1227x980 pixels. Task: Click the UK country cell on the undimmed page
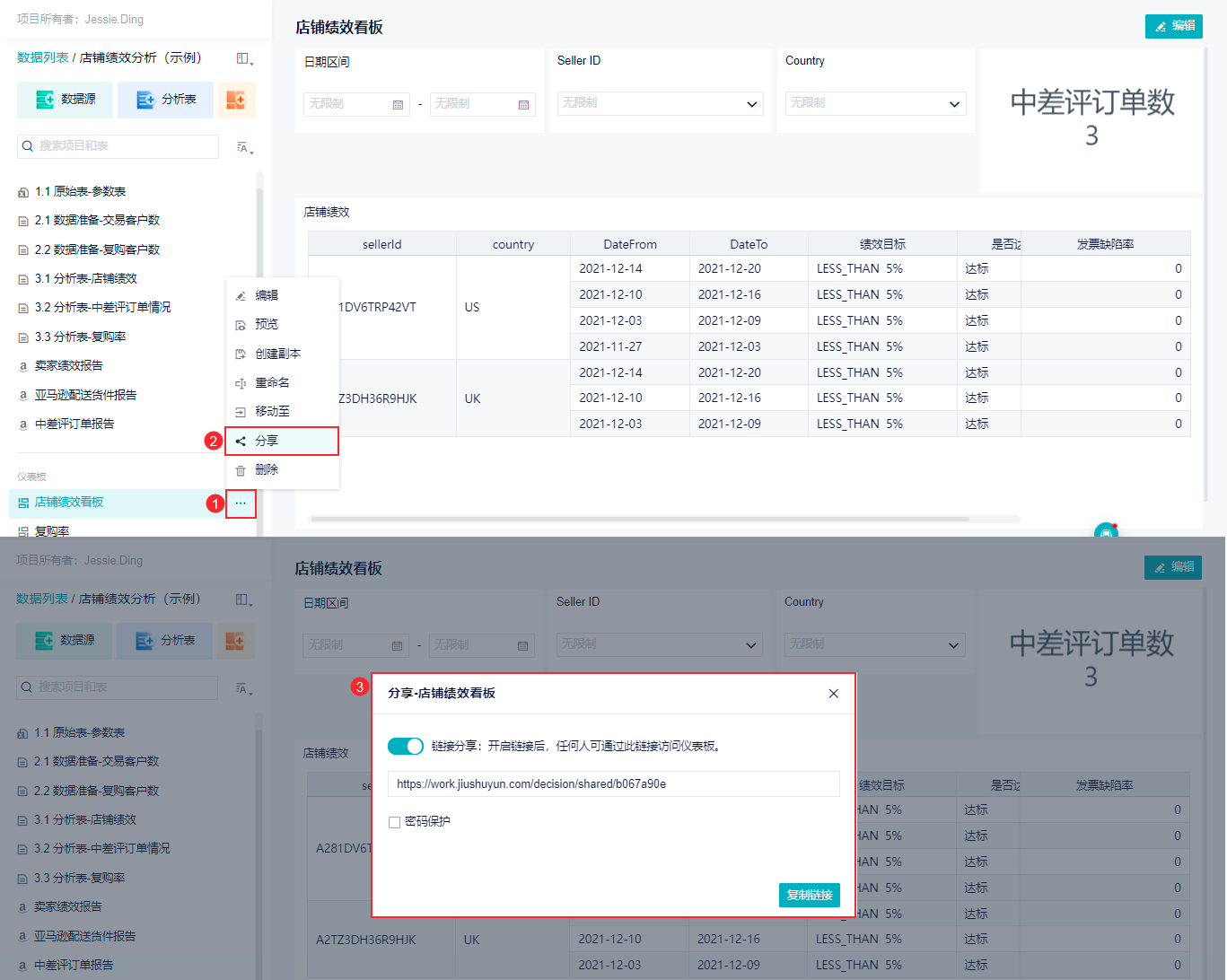click(513, 398)
